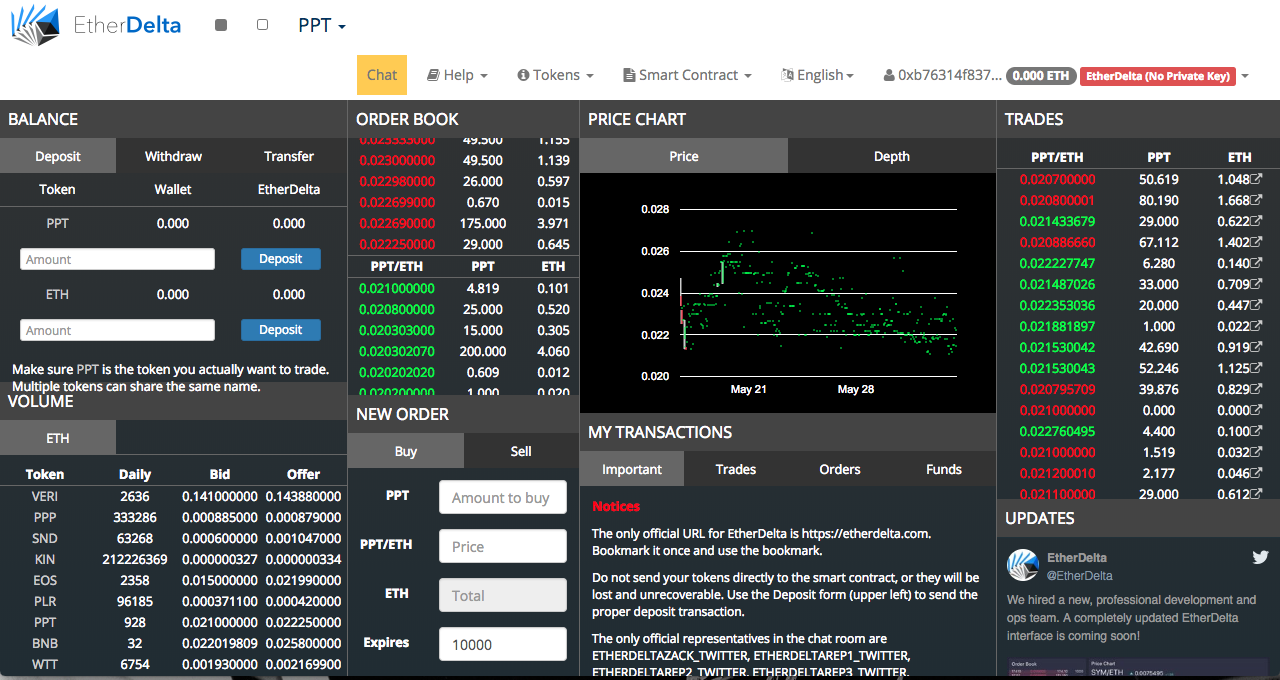Screen dimensions: 1280x680
Task: Open external link for trade 0.021530042
Action: [1256, 347]
